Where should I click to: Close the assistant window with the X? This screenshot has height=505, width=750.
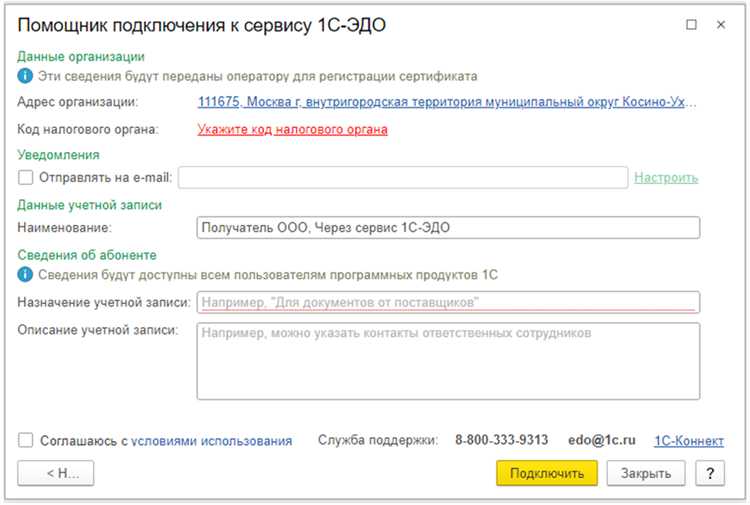pos(721,24)
